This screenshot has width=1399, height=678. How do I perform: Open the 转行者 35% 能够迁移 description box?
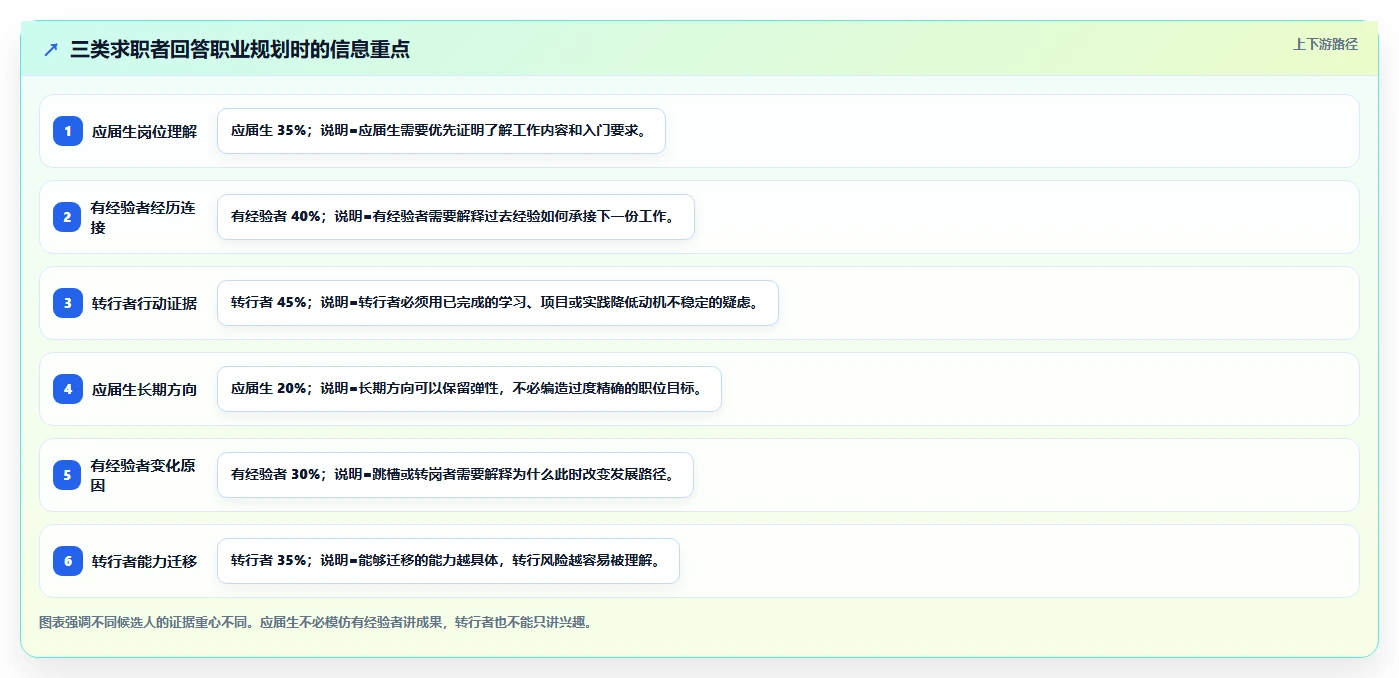pos(448,561)
